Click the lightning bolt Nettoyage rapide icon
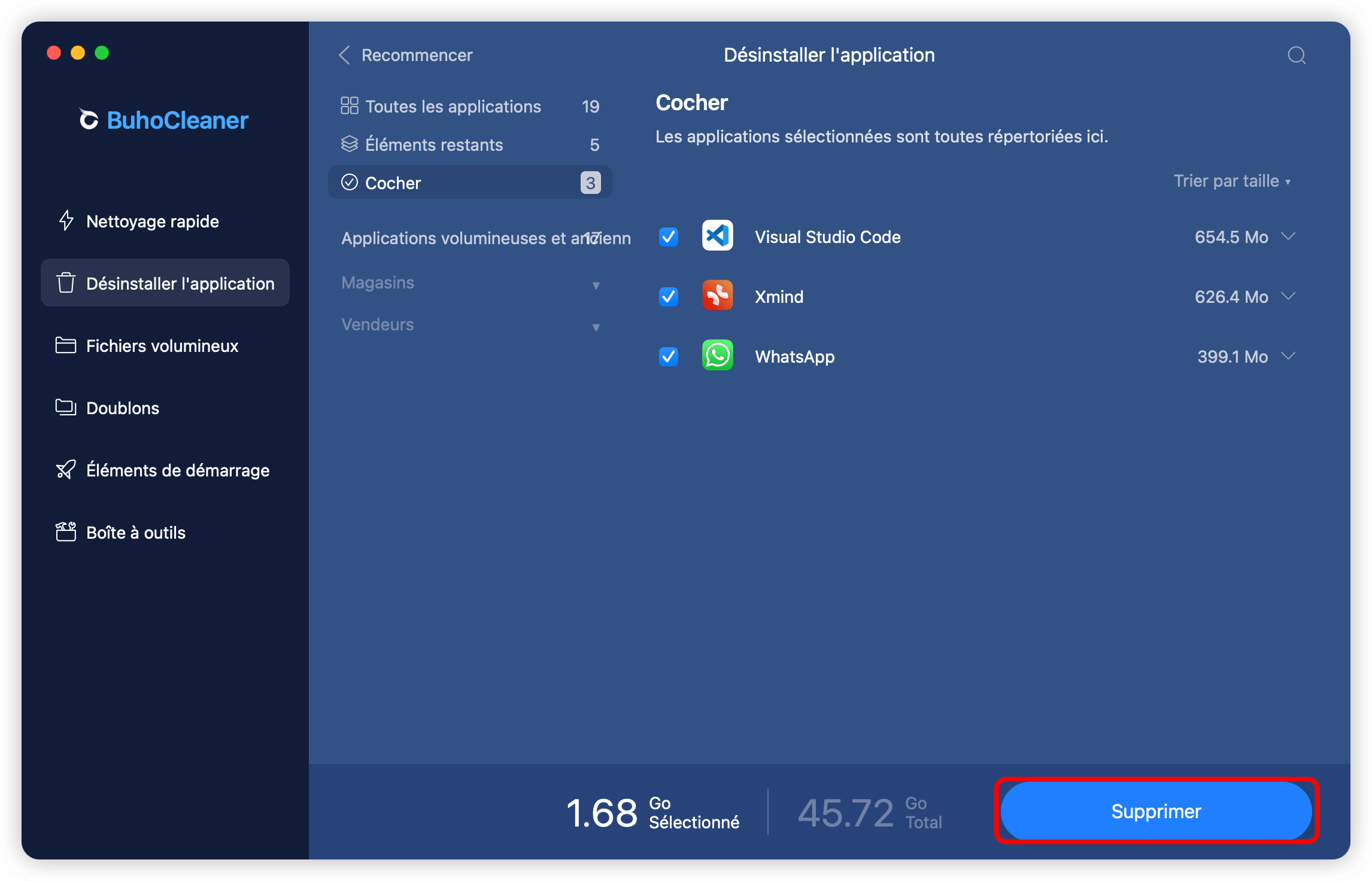The height and width of the screenshot is (881, 1372). coord(66,221)
